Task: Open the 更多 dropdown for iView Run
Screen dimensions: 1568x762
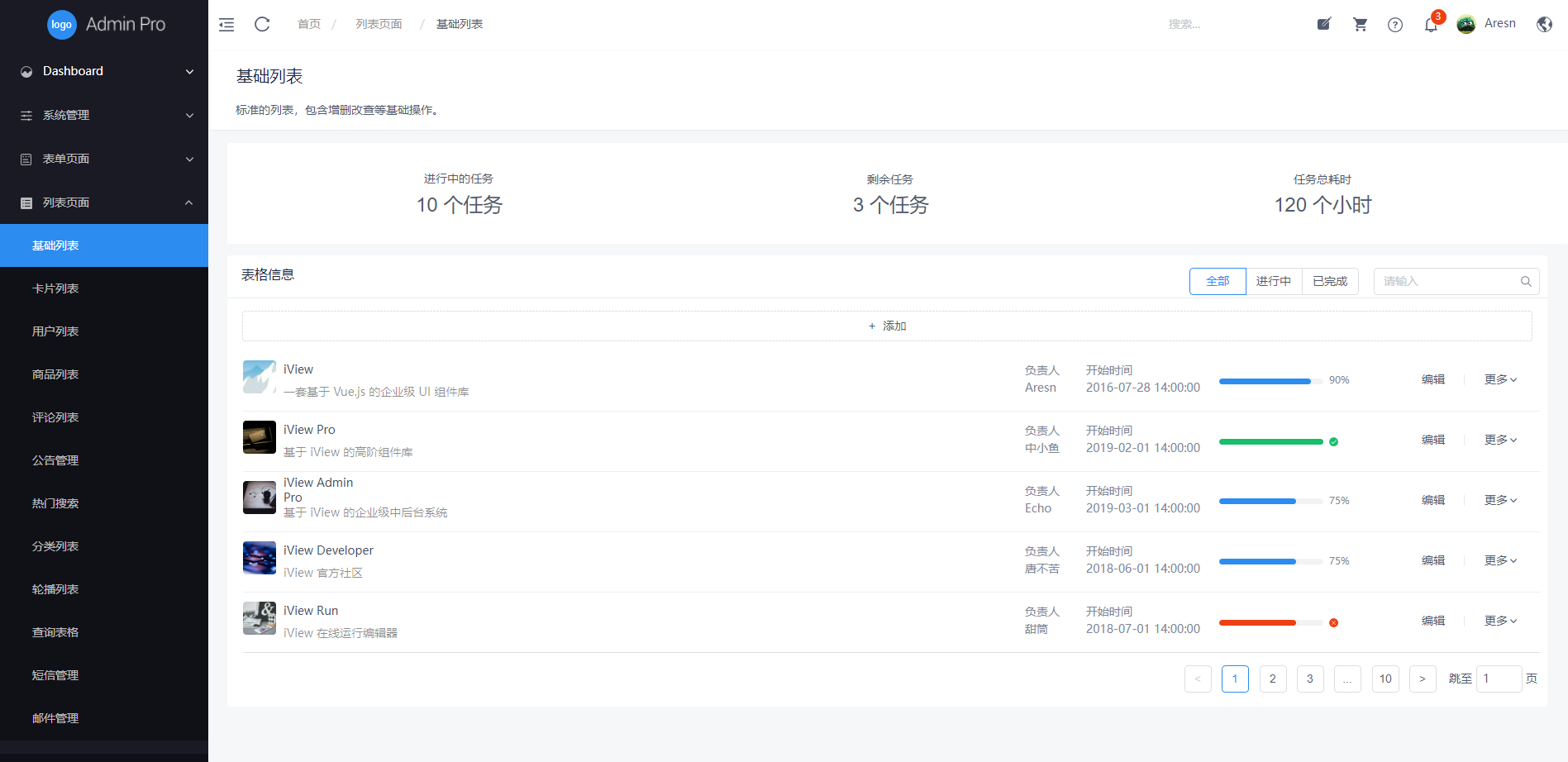Action: (x=1499, y=621)
